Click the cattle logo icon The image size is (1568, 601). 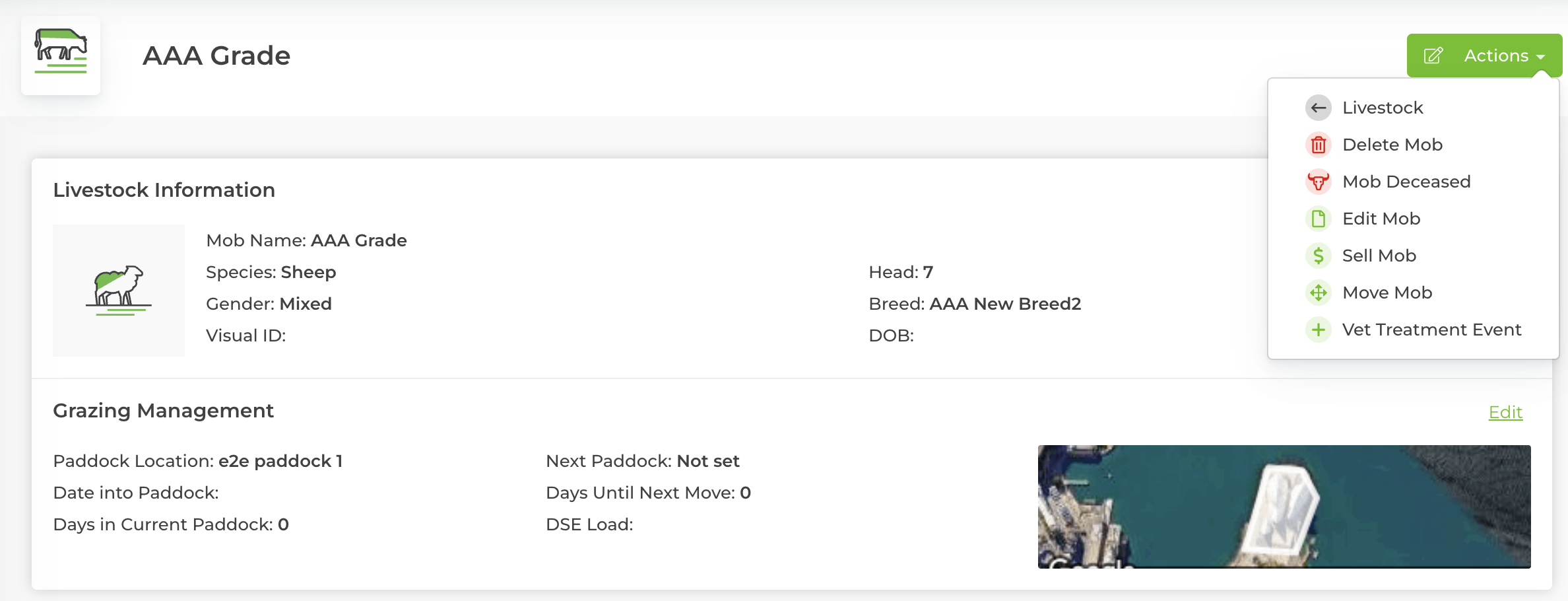click(61, 53)
